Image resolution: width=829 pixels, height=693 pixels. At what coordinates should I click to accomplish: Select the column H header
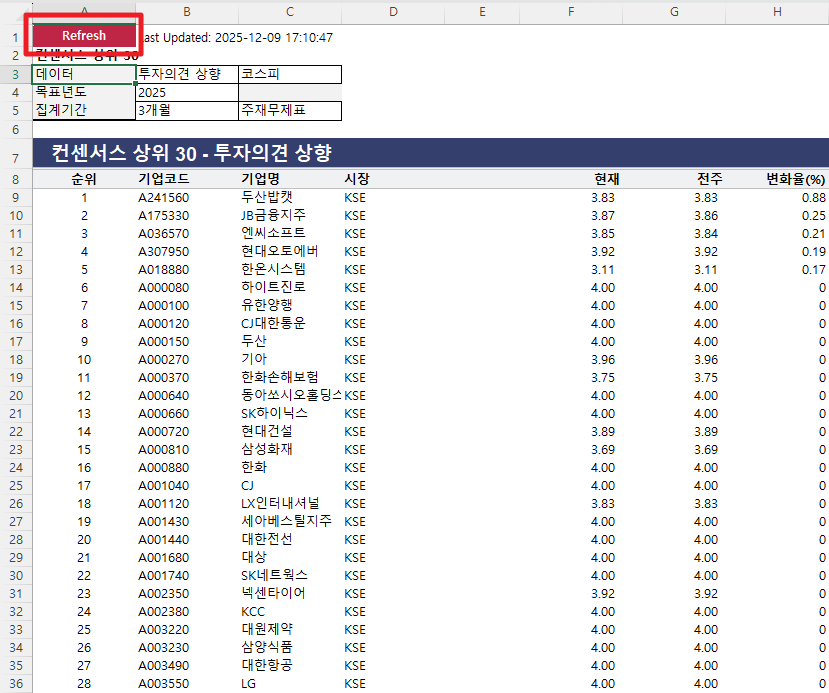click(777, 11)
